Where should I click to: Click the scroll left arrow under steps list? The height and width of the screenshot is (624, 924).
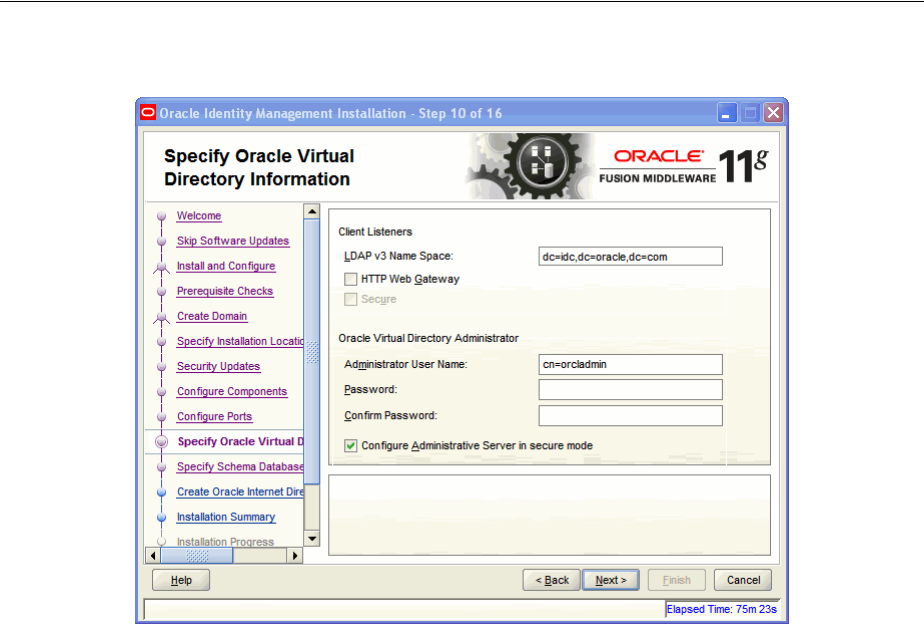pos(153,556)
